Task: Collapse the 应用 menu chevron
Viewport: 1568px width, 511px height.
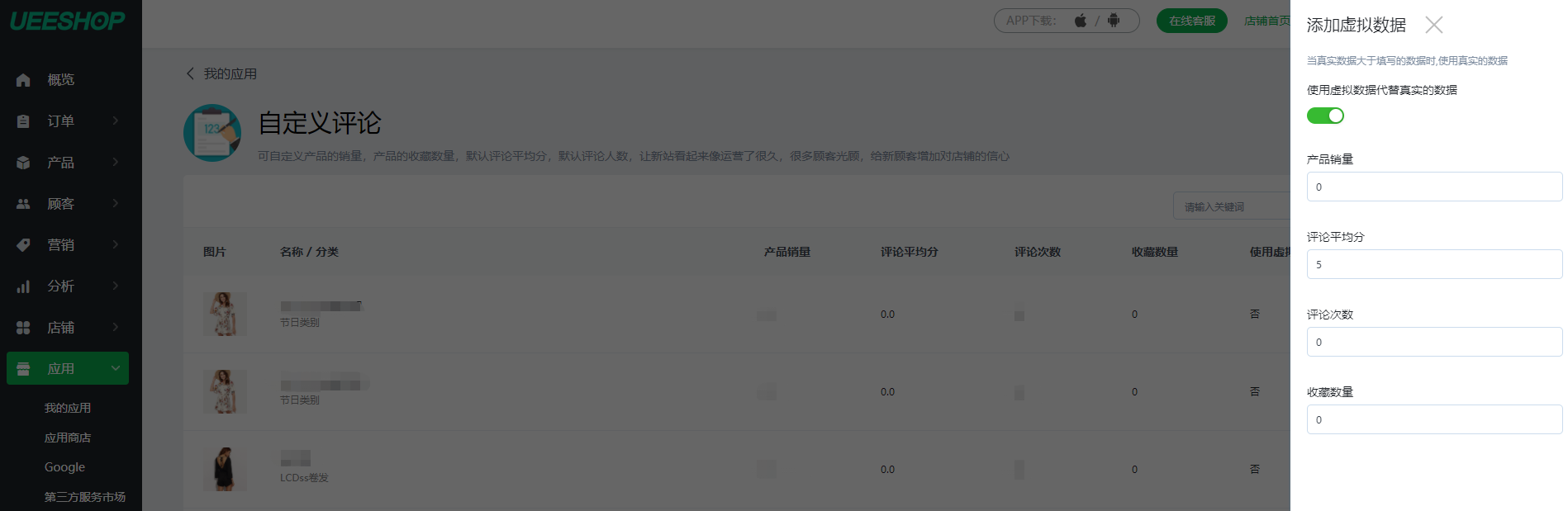Action: pyautogui.click(x=116, y=368)
